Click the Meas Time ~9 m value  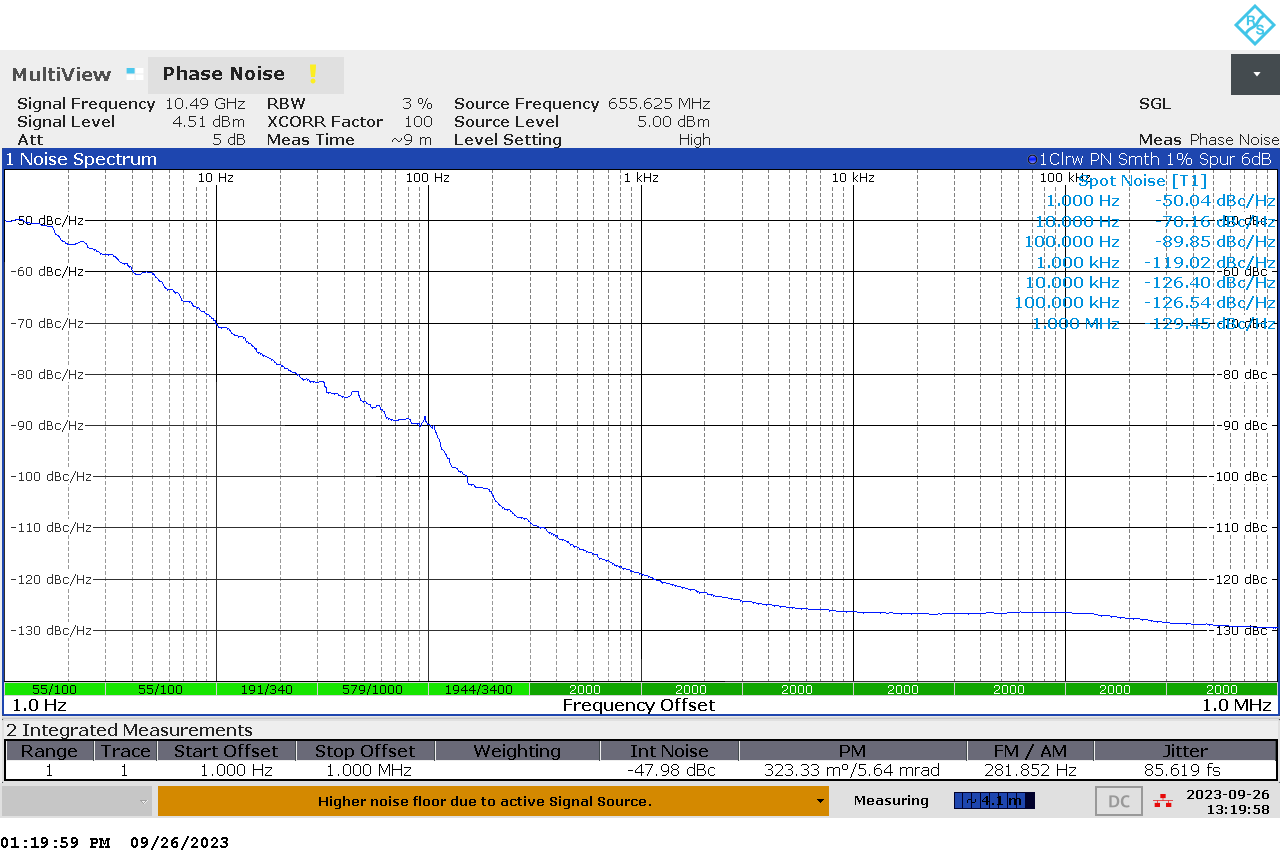pos(412,140)
